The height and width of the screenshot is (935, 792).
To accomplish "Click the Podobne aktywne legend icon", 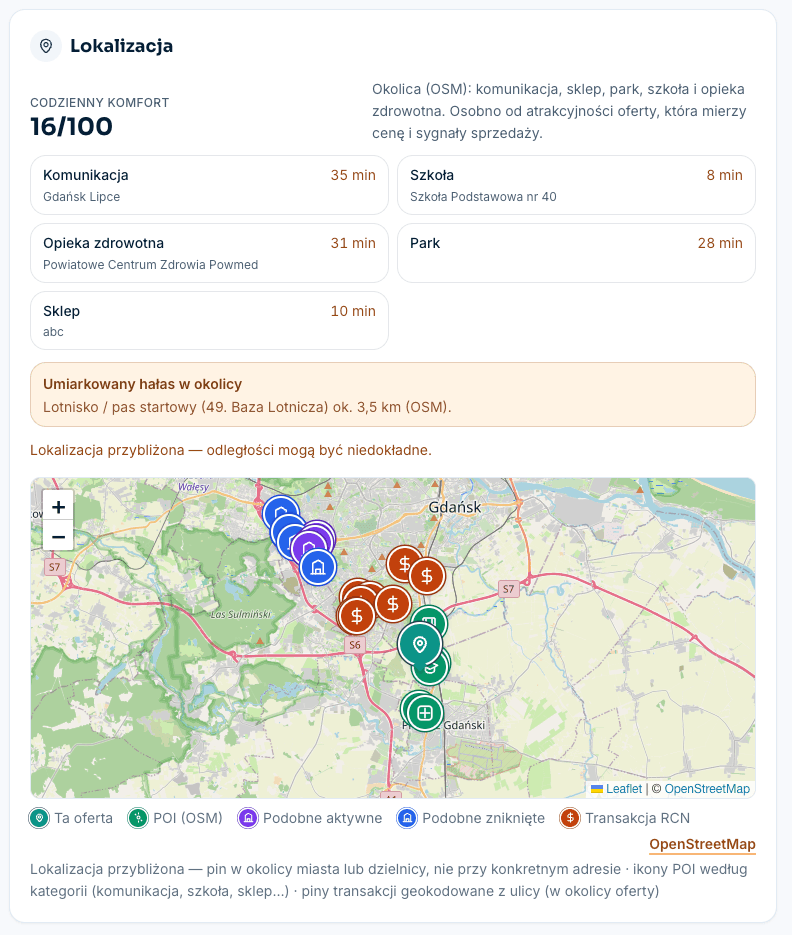I will (x=248, y=818).
